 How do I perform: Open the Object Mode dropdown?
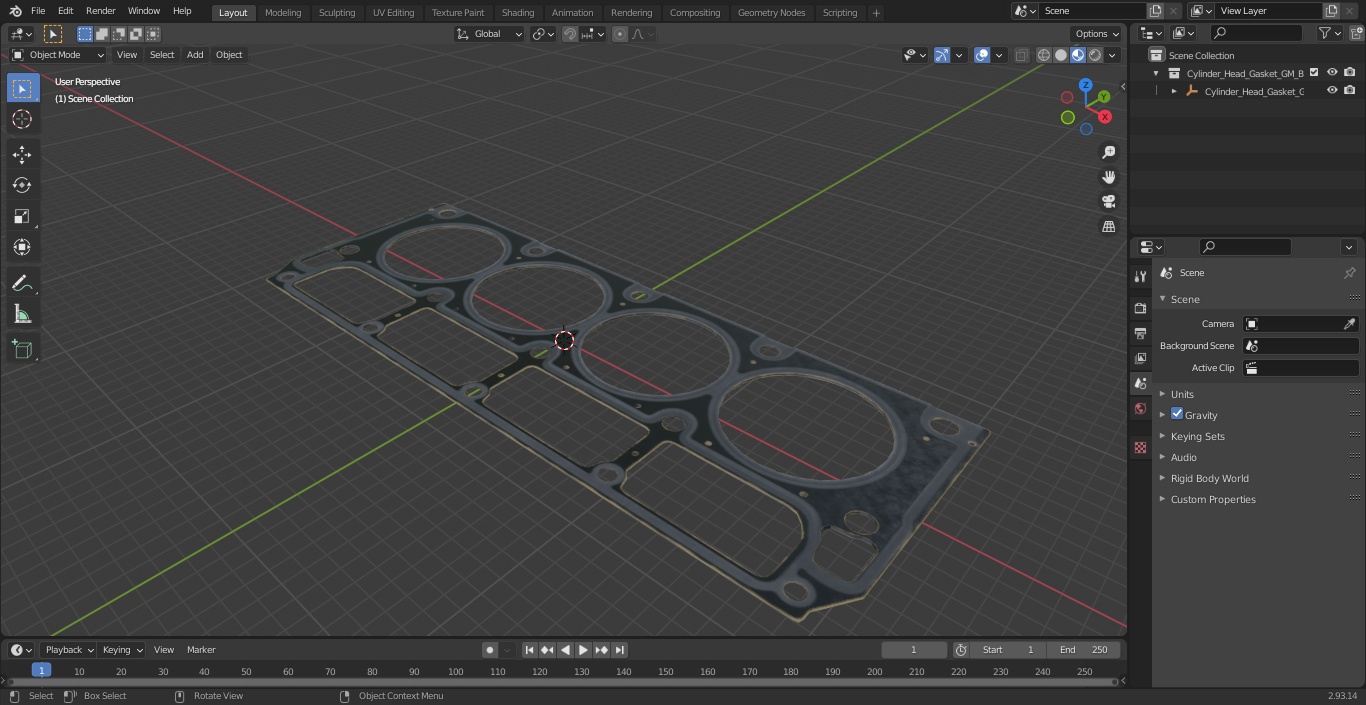[57, 55]
